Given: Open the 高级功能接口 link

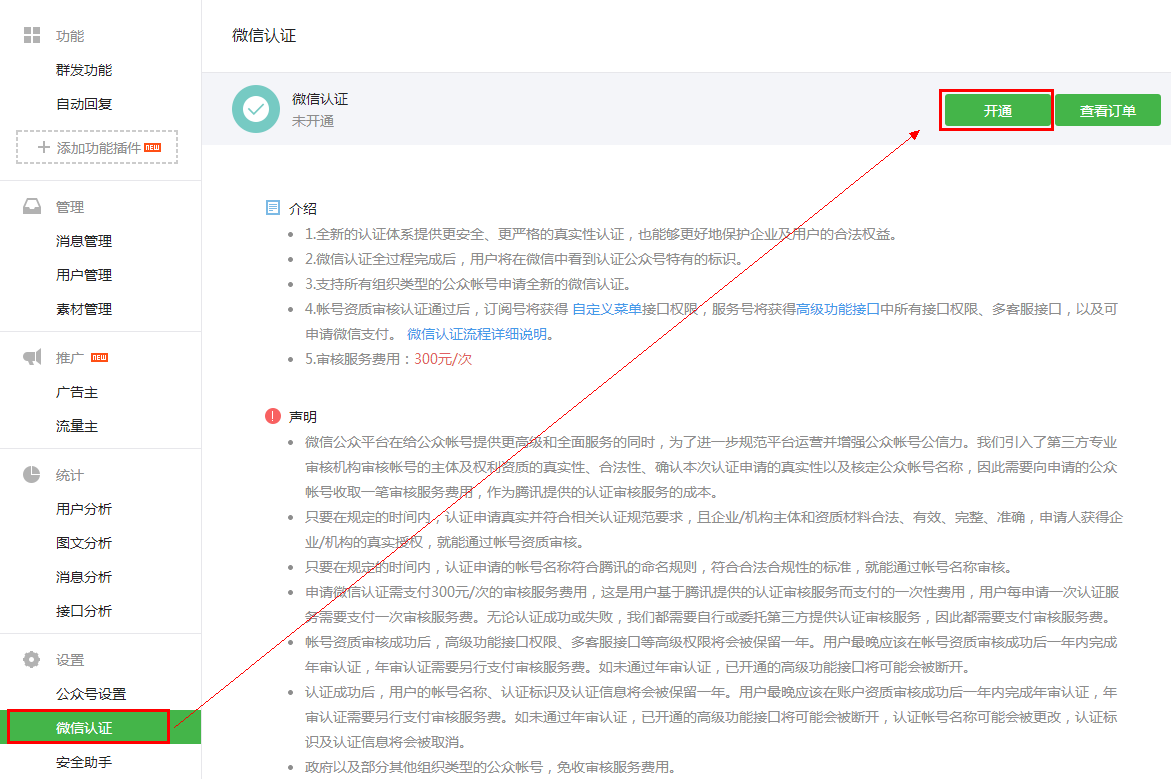Looking at the screenshot, I should [x=838, y=310].
